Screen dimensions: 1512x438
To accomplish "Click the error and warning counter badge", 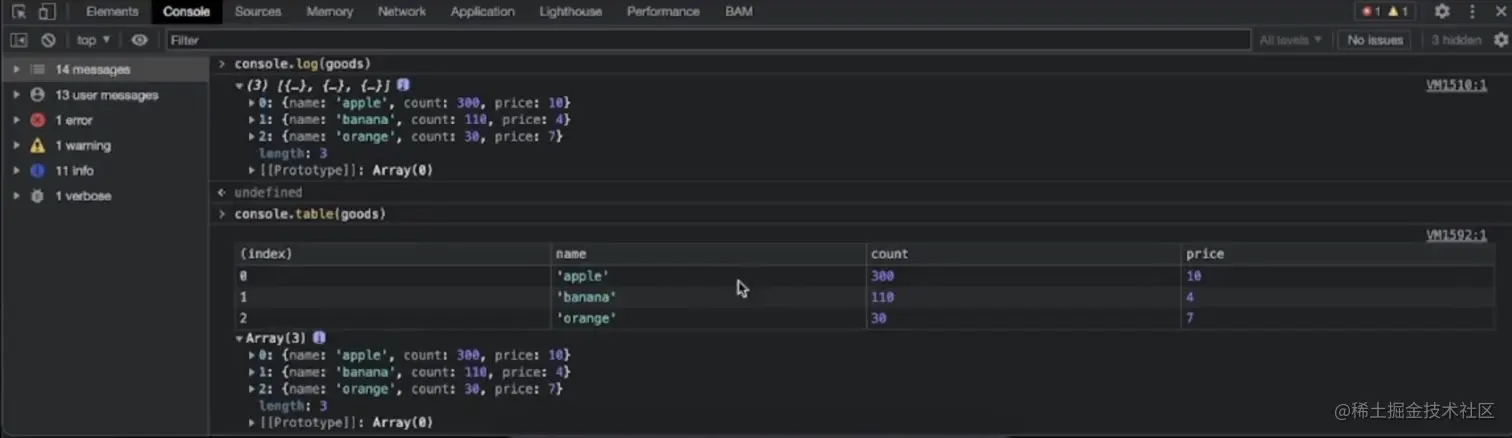I will click(x=1385, y=12).
